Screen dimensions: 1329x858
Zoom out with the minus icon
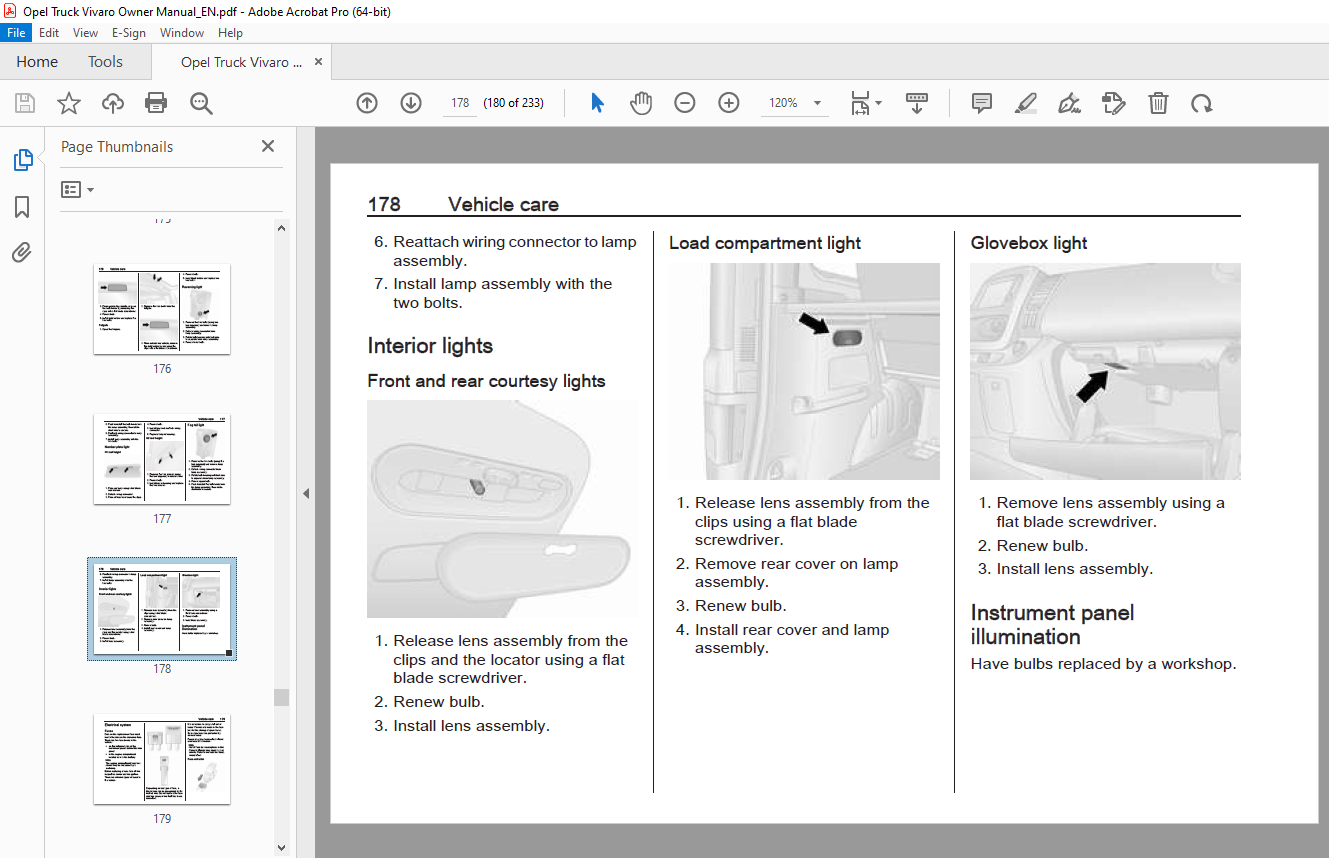[685, 103]
